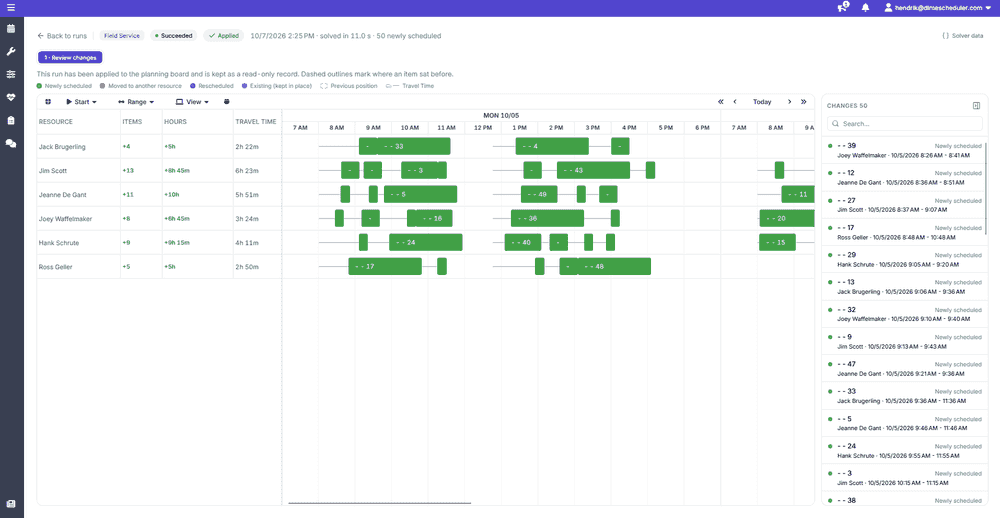Click the Newly scheduled legend item
This screenshot has width=1000, height=518.
point(64,85)
